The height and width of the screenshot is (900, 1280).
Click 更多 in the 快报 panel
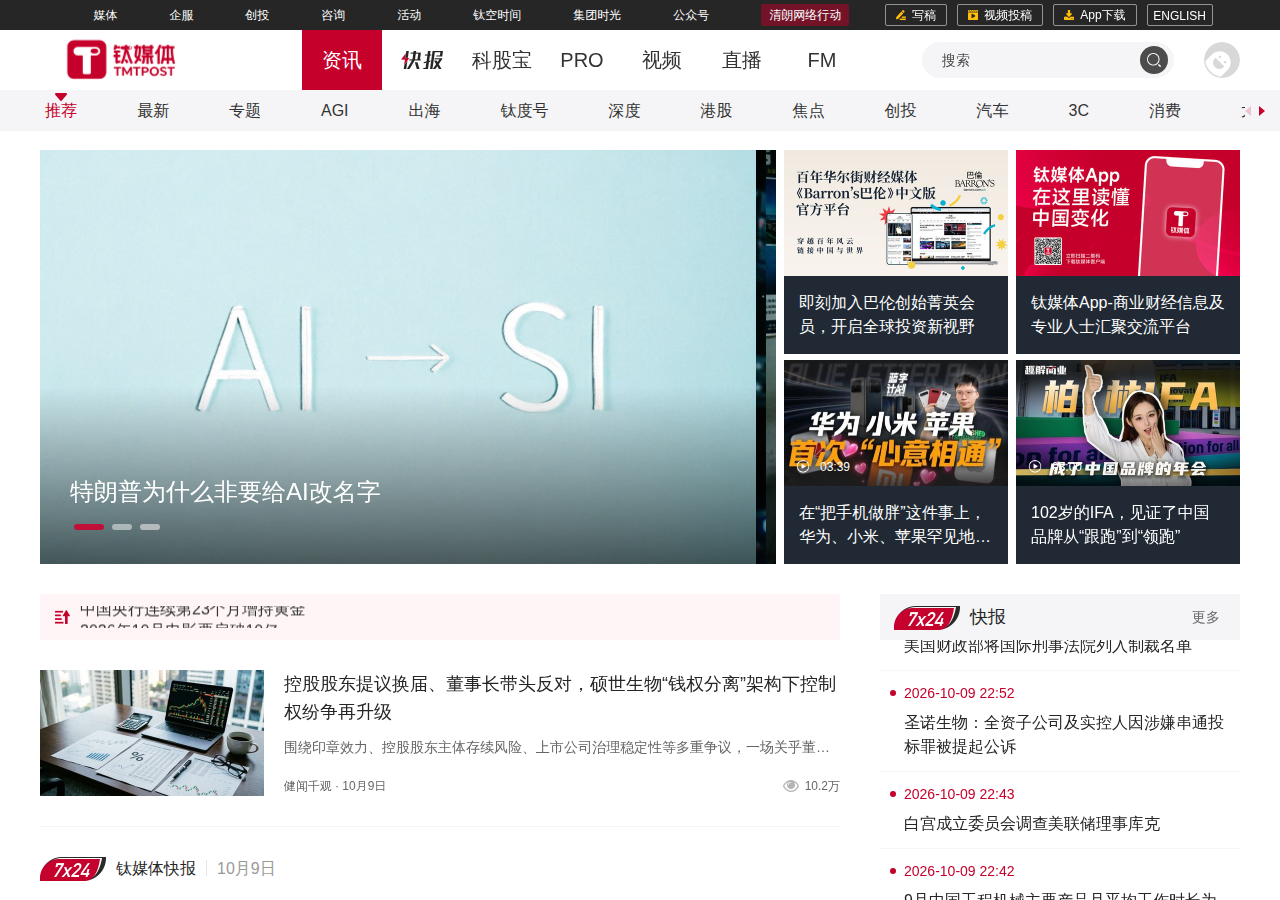click(1206, 618)
